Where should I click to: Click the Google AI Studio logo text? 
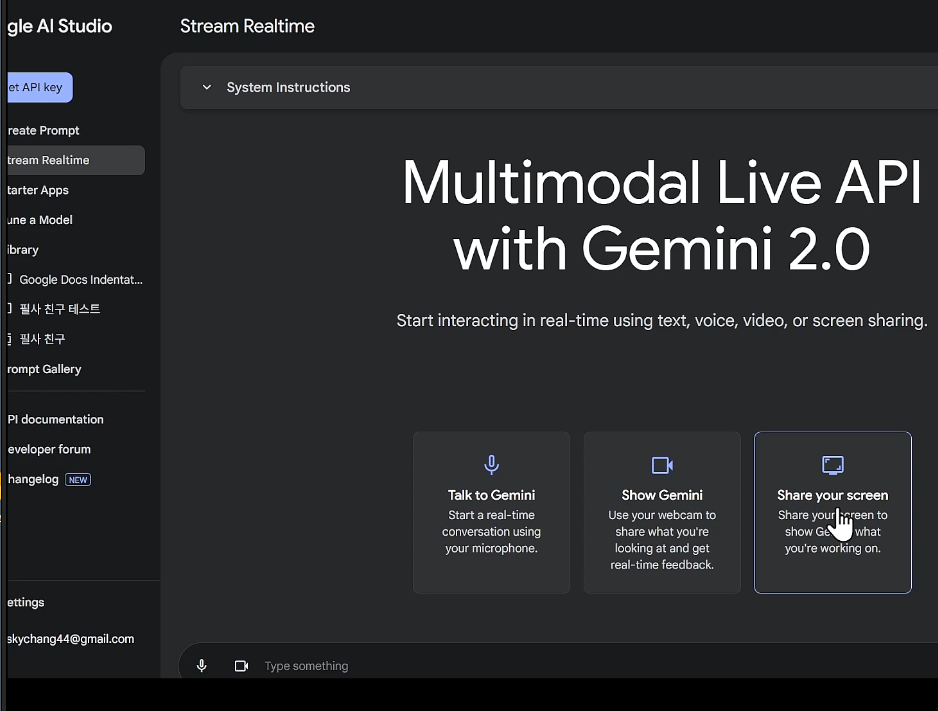(60, 26)
